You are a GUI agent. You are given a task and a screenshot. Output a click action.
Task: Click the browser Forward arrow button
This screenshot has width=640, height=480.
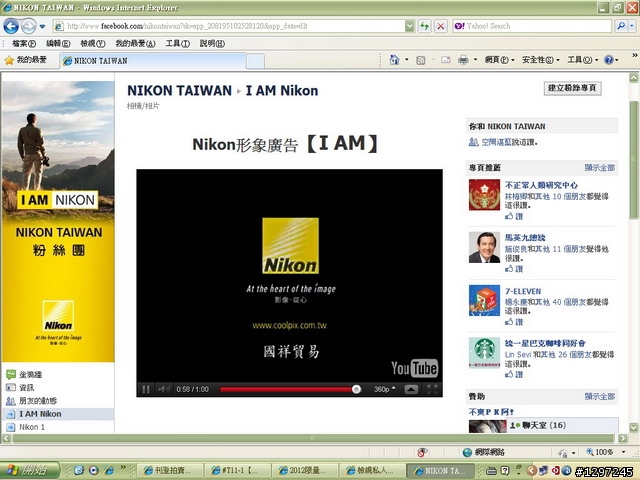[28, 27]
